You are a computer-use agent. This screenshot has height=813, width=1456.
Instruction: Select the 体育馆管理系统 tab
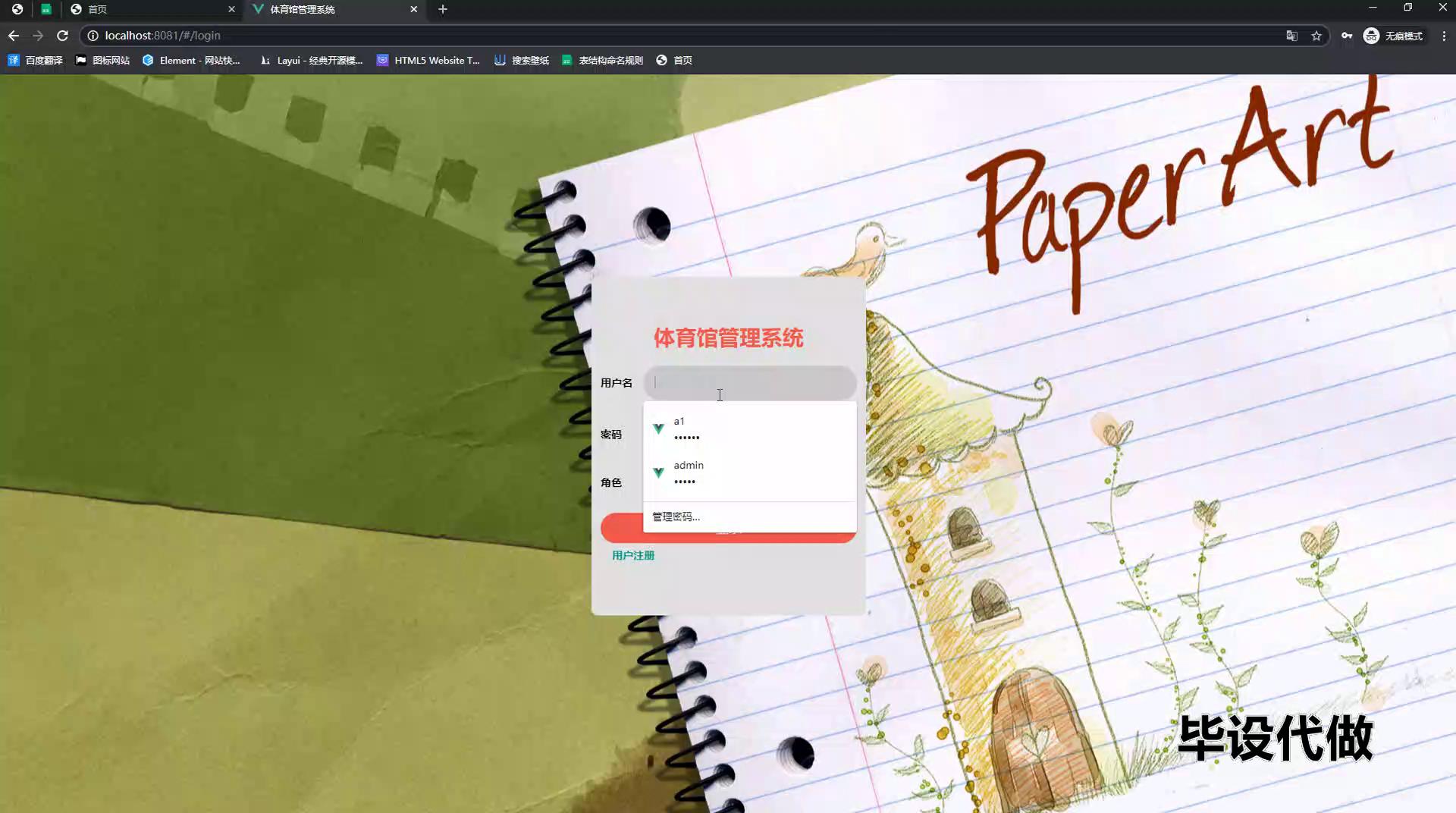coord(326,9)
